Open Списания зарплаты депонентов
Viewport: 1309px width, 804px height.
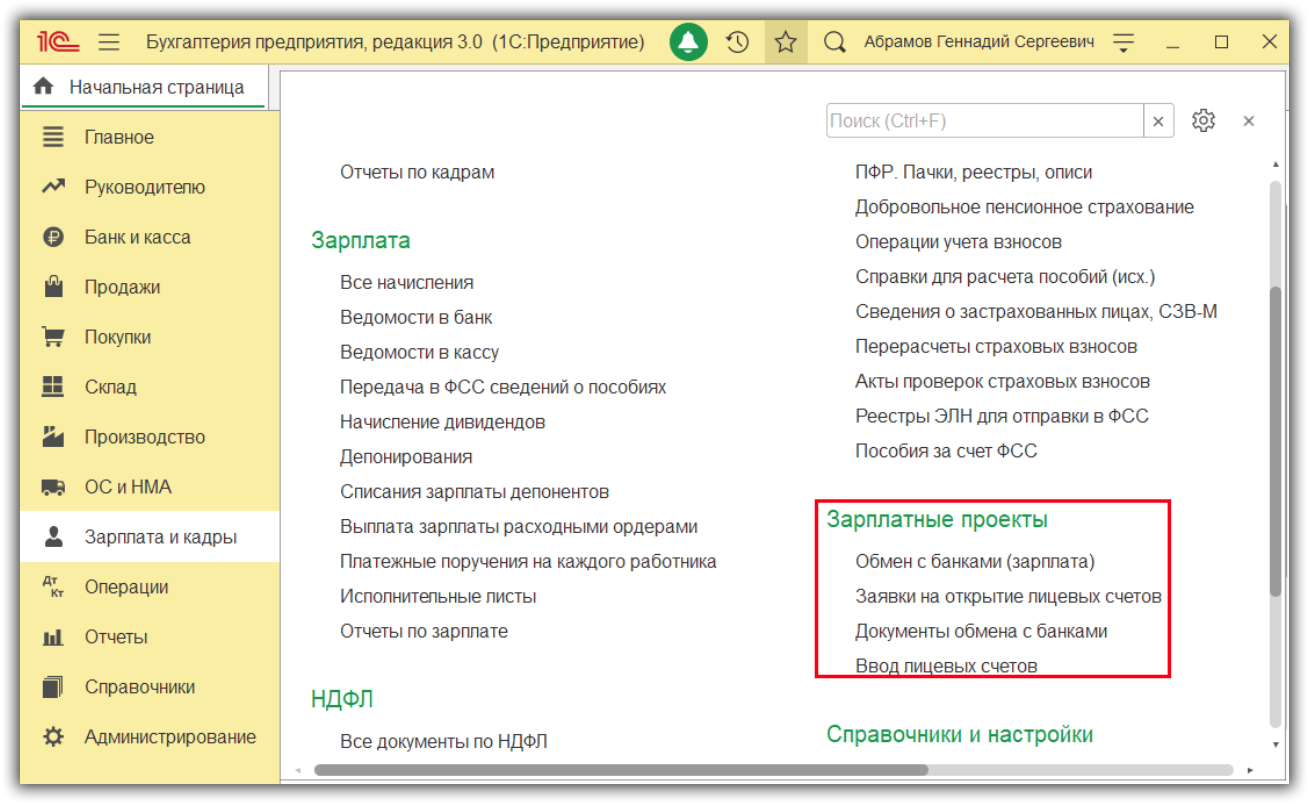tap(475, 492)
